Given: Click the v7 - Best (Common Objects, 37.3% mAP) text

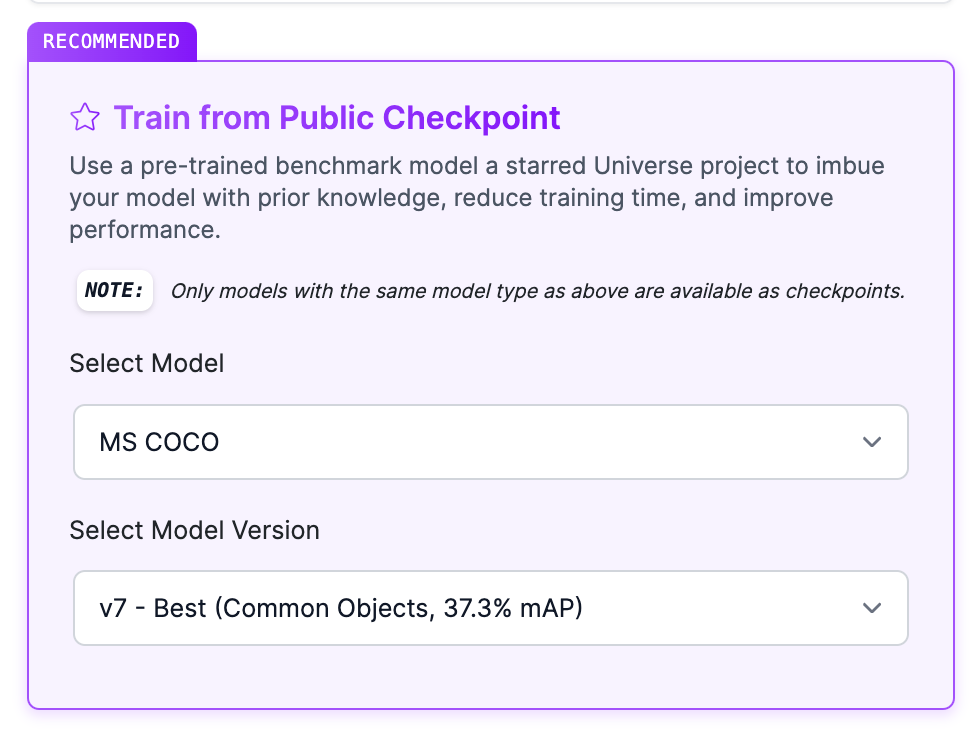Looking at the screenshot, I should click(340, 608).
